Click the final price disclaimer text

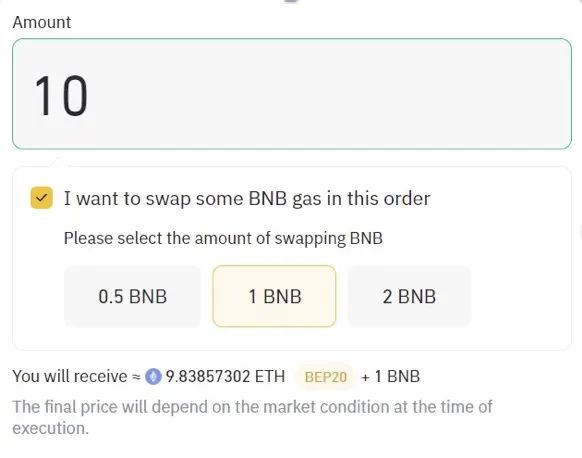[252, 418]
